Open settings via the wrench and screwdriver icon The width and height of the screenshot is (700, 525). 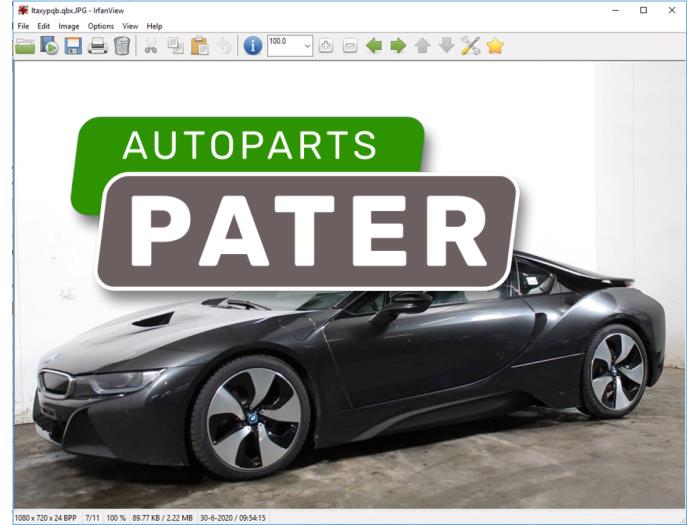click(471, 46)
